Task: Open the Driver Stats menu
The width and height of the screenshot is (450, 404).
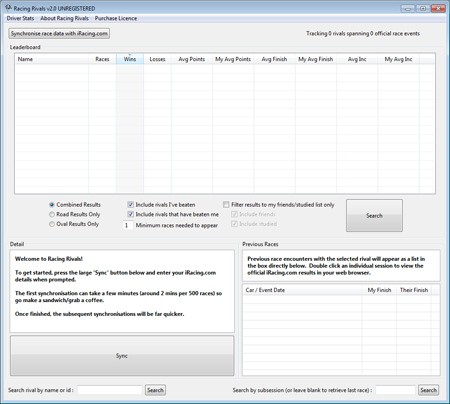Action: point(20,18)
